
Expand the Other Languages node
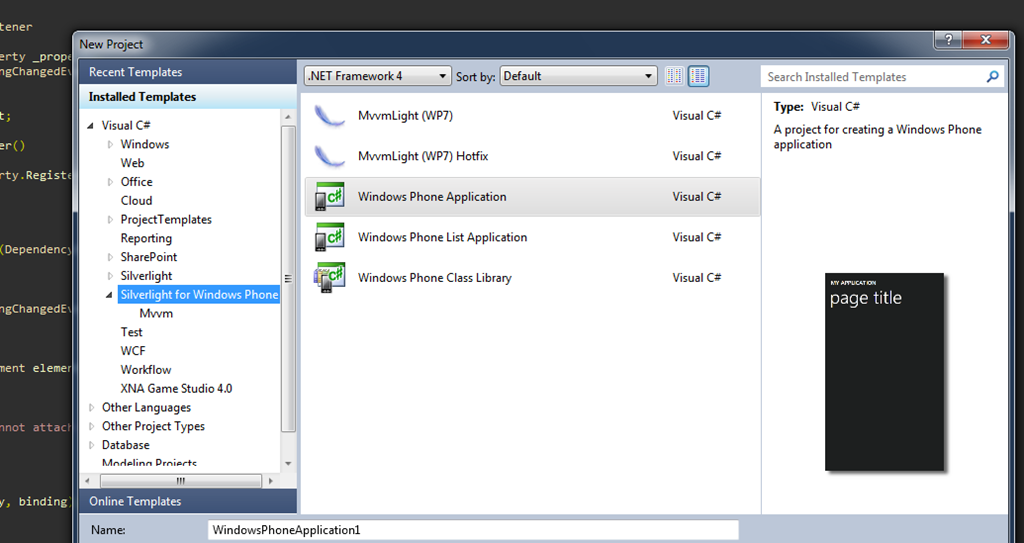point(91,408)
